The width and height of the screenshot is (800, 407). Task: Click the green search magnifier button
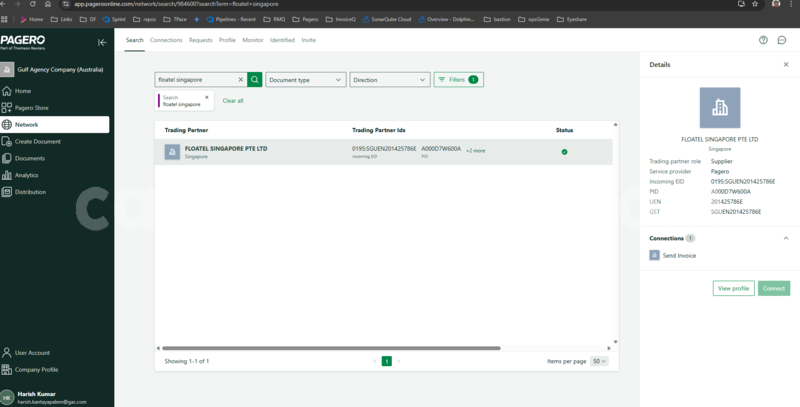[x=255, y=80]
